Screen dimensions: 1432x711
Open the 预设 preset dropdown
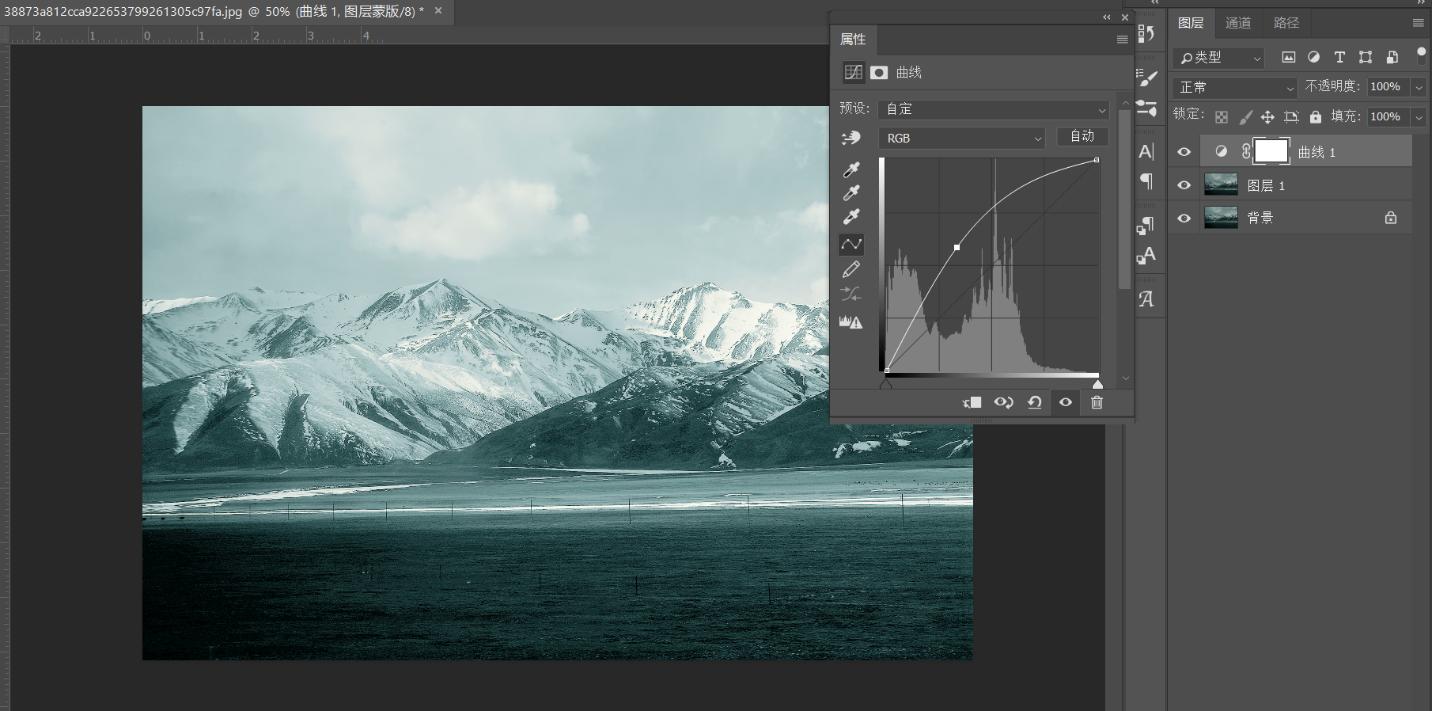992,108
